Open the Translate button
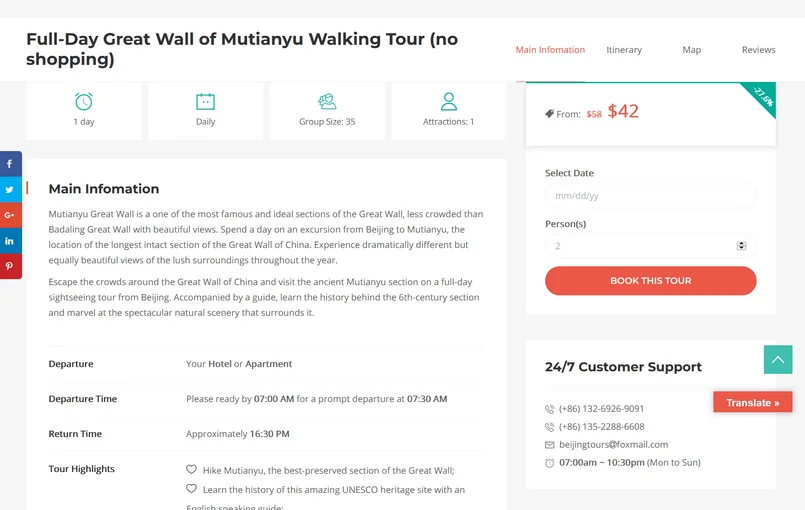 753,403
